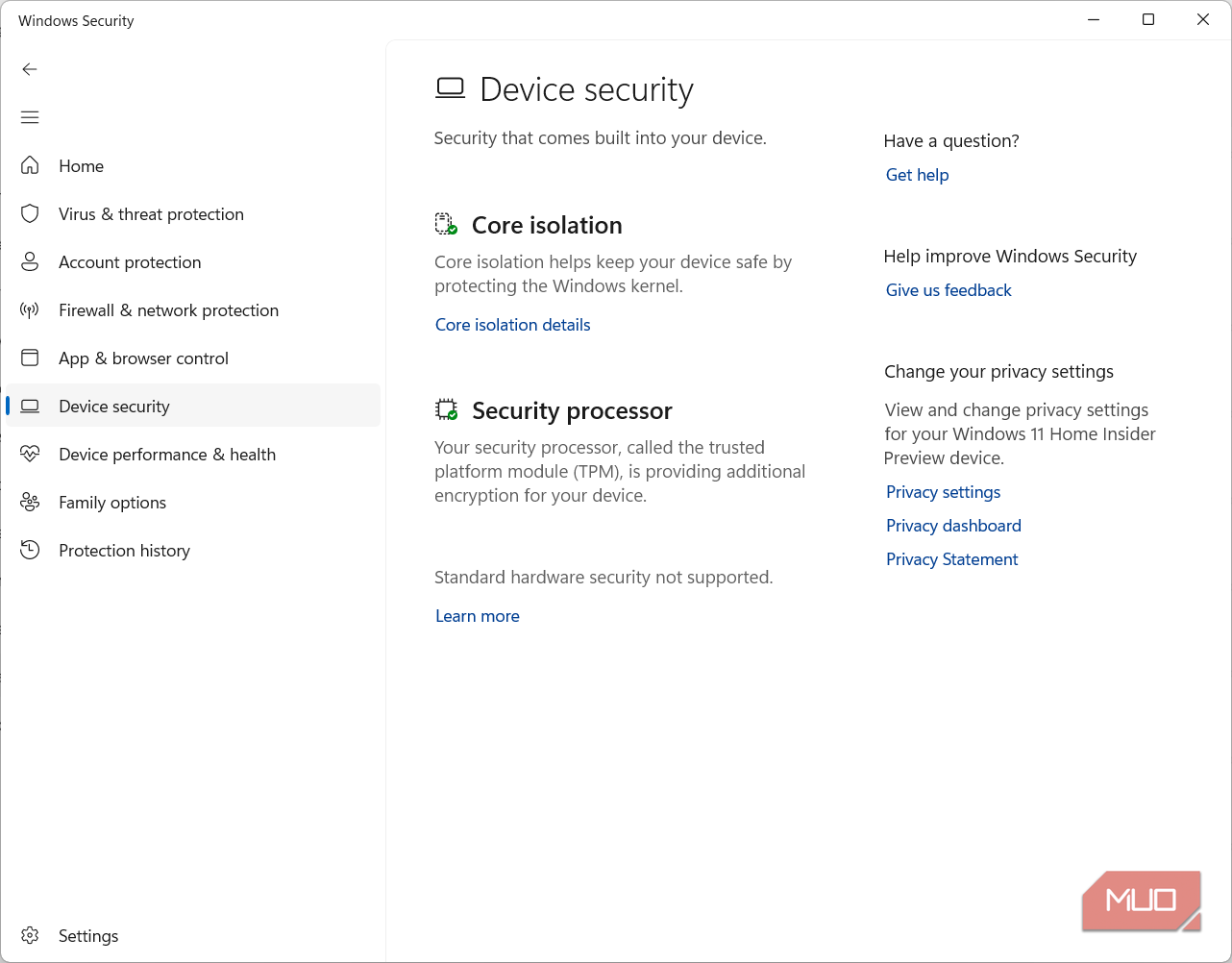This screenshot has width=1232, height=963.
Task: Open Virus & threat protection page
Action: click(151, 214)
